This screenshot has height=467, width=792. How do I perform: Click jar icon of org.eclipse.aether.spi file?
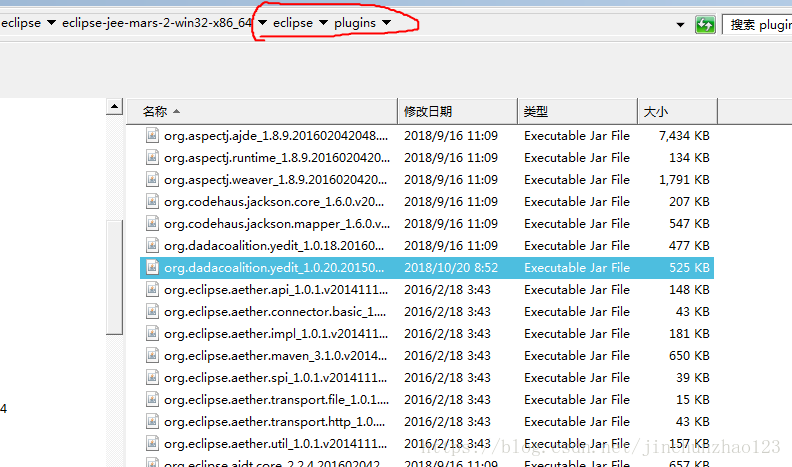pos(152,377)
